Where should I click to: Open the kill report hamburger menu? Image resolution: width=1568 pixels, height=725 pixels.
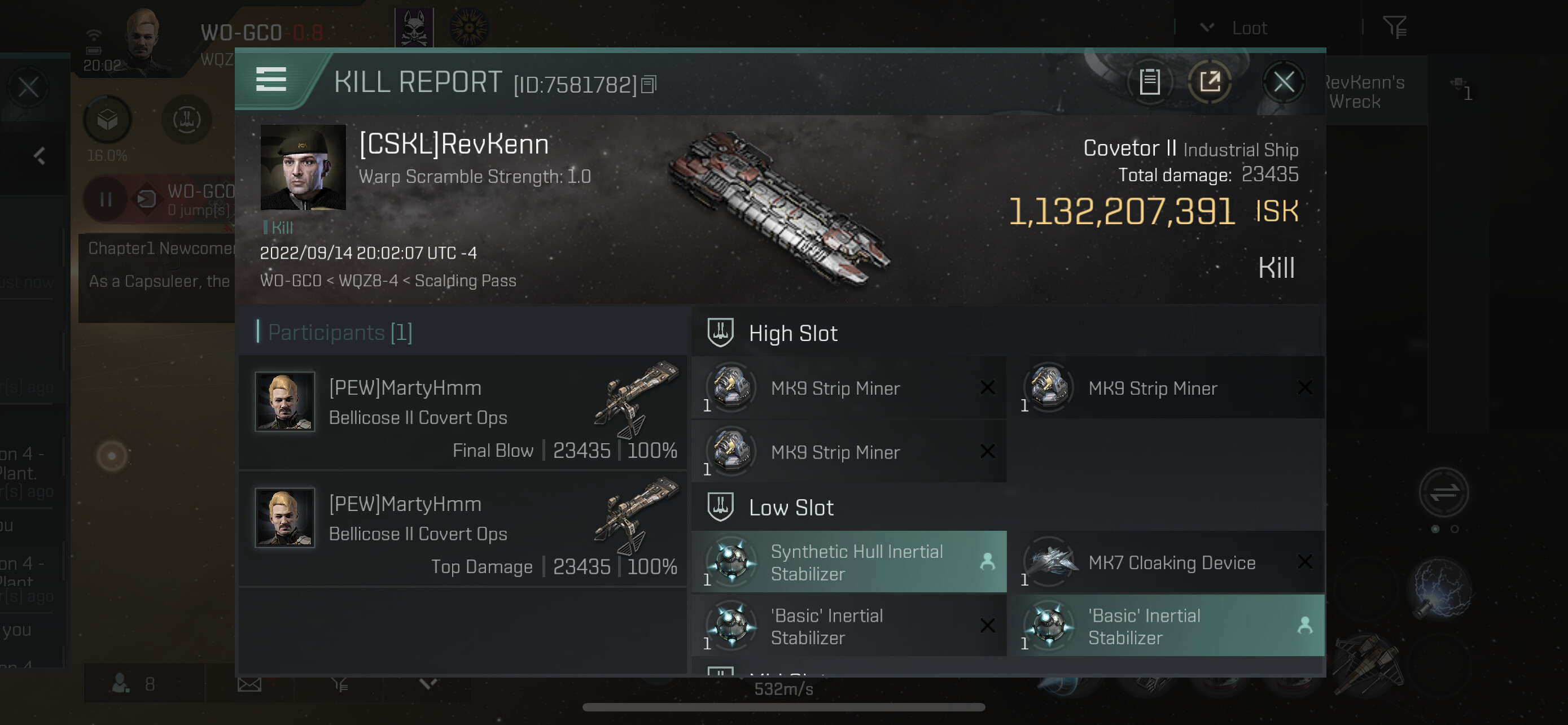point(271,80)
